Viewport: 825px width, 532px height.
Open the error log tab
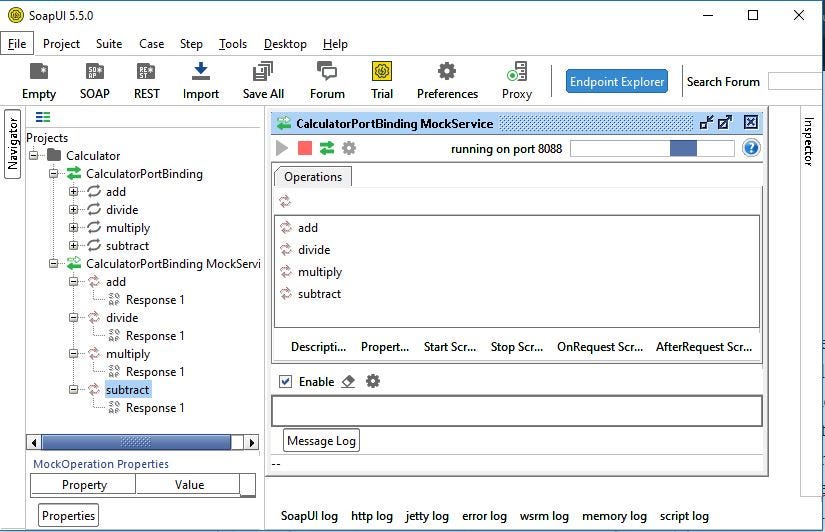coord(484,516)
